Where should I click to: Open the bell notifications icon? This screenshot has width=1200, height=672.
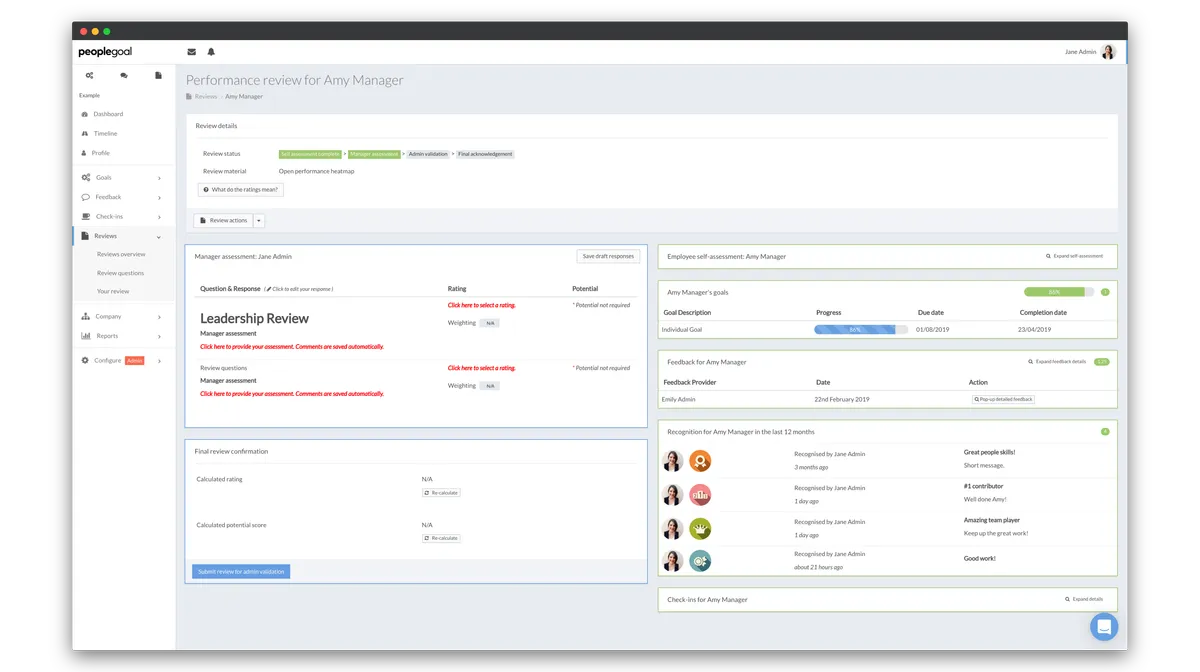[x=211, y=52]
